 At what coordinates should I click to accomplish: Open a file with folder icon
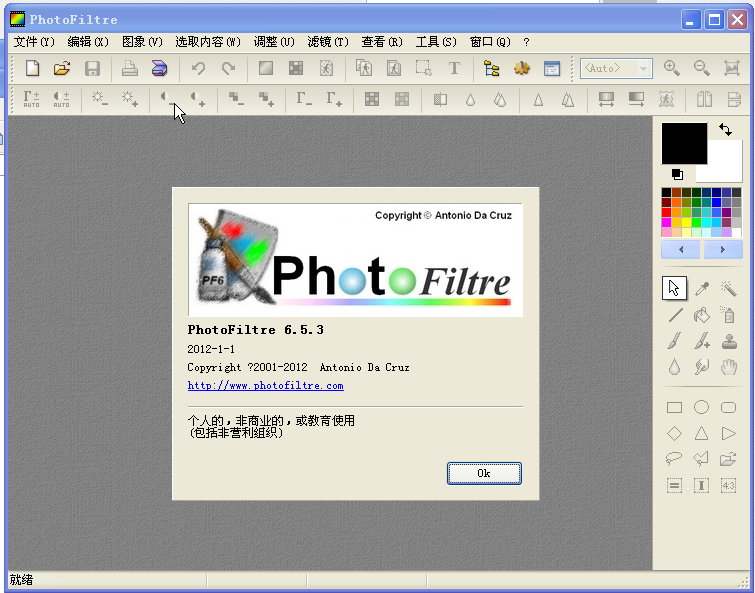62,68
